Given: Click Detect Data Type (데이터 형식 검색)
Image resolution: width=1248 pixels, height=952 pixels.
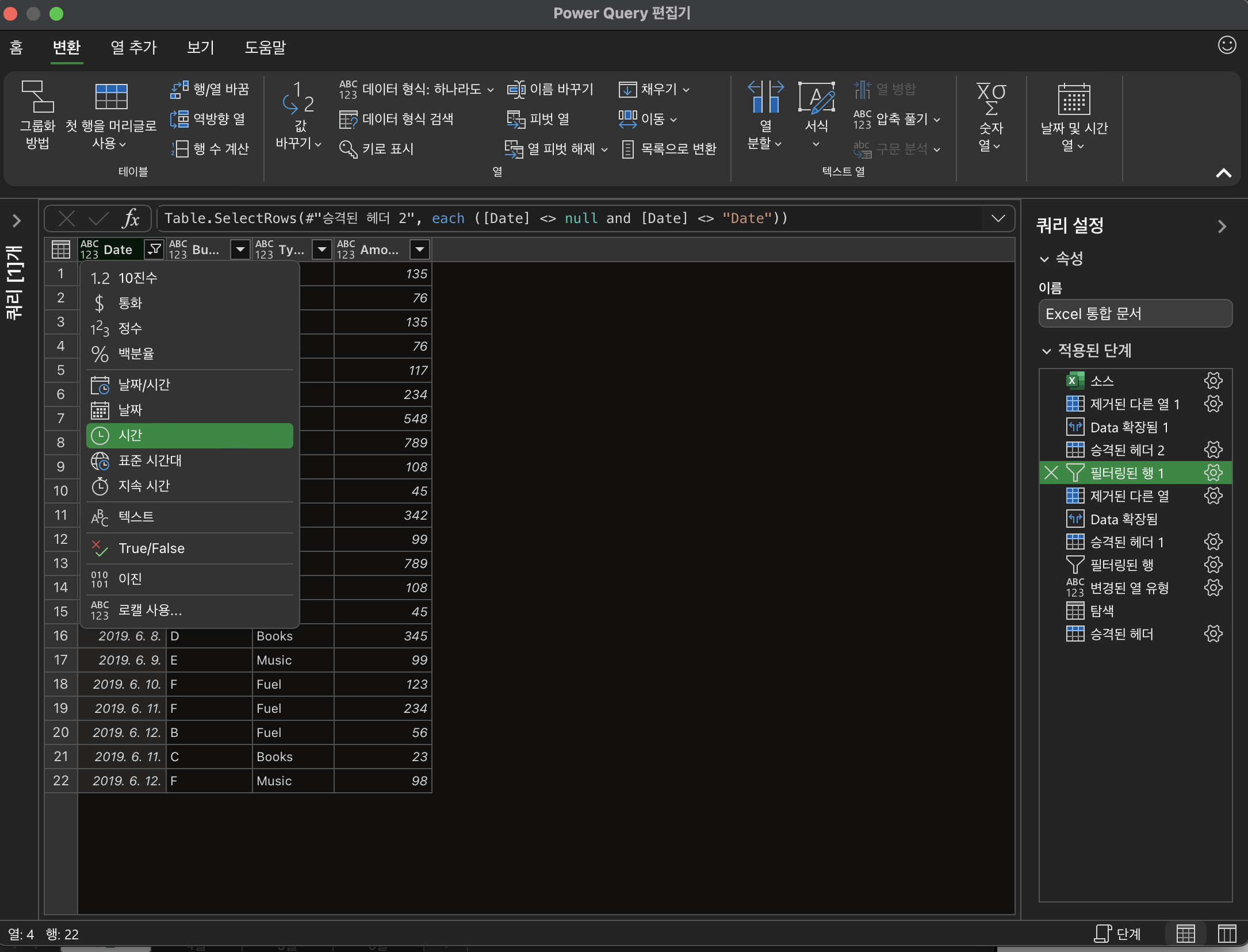Looking at the screenshot, I should pyautogui.click(x=397, y=119).
